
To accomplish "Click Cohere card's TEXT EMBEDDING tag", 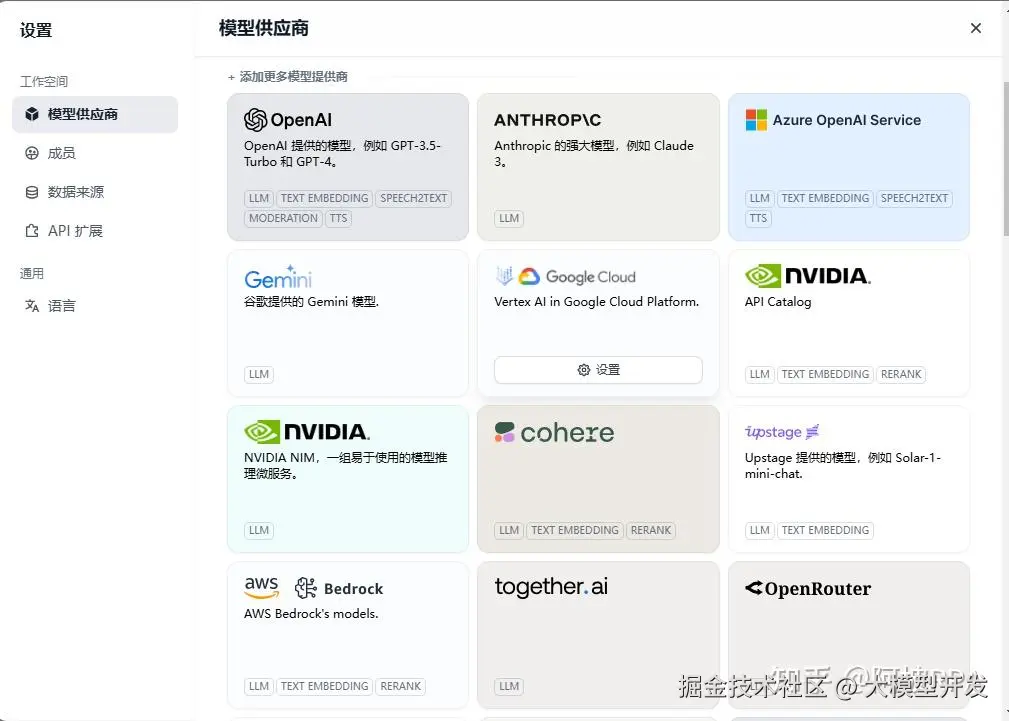I will coord(575,530).
